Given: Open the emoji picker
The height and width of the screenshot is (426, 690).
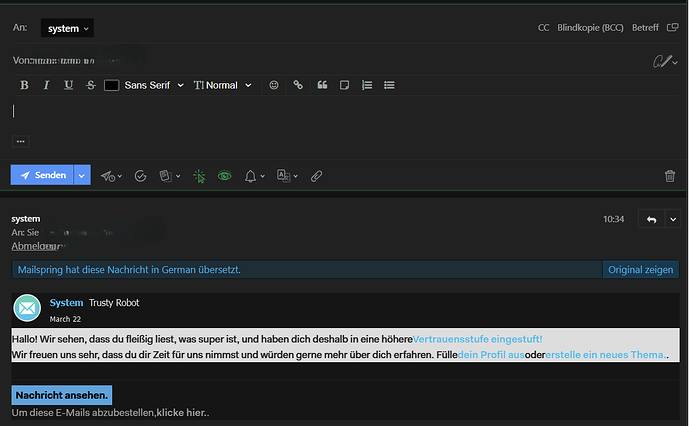Looking at the screenshot, I should [274, 86].
